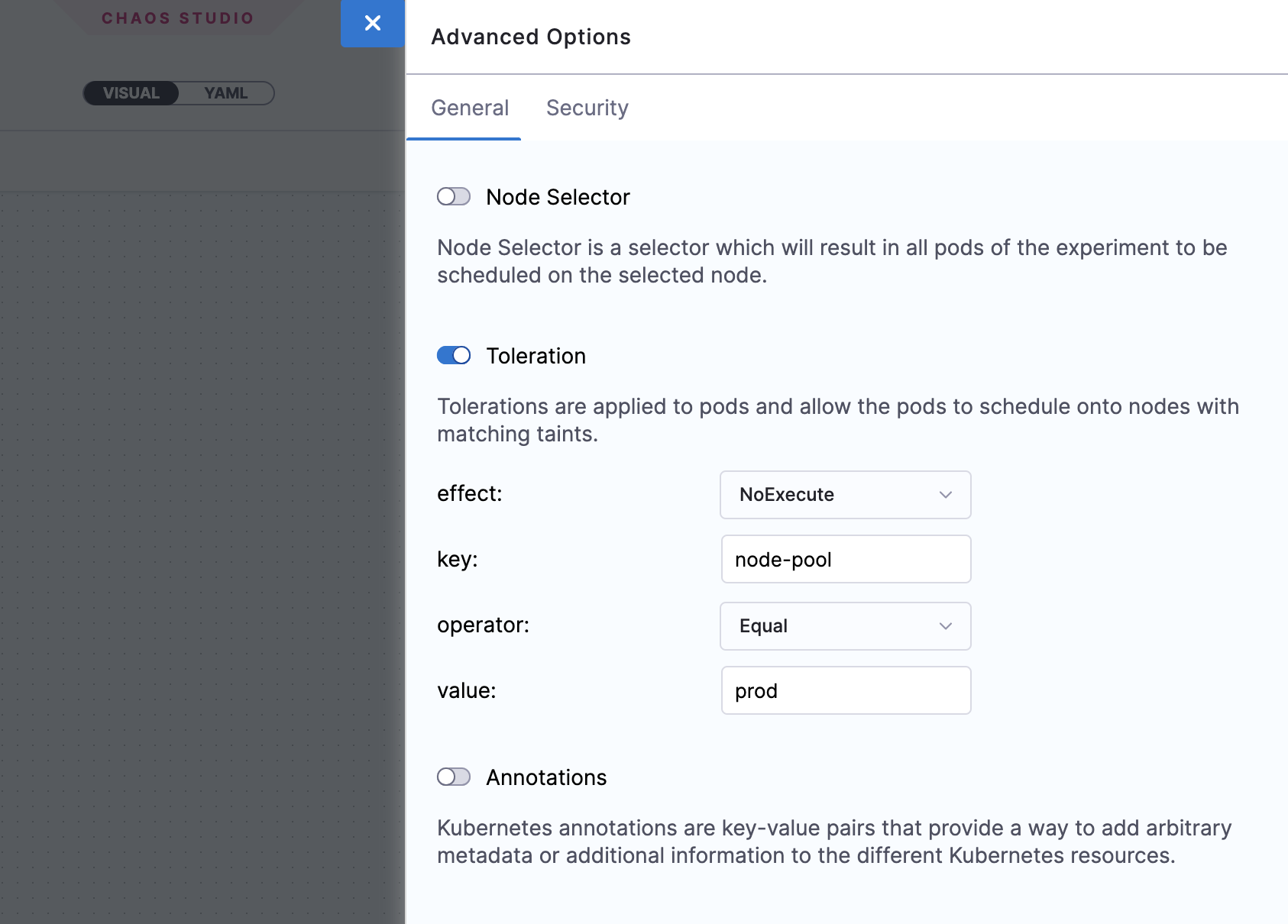Click the Node Selector label text

(x=558, y=198)
